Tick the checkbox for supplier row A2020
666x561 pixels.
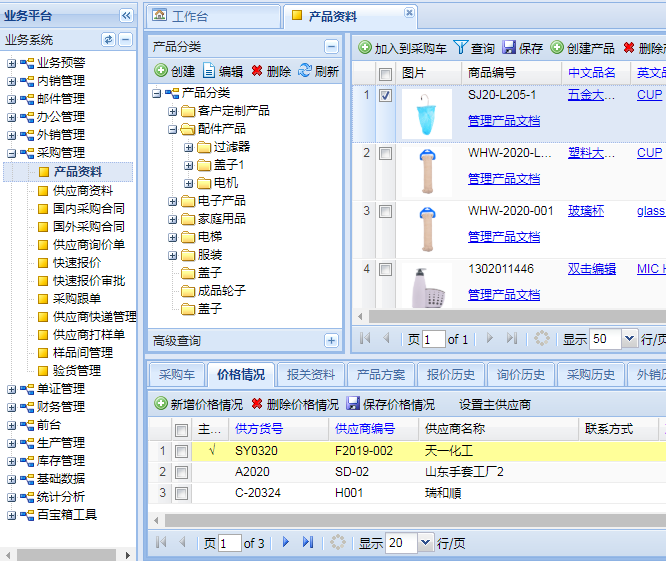tap(181, 472)
